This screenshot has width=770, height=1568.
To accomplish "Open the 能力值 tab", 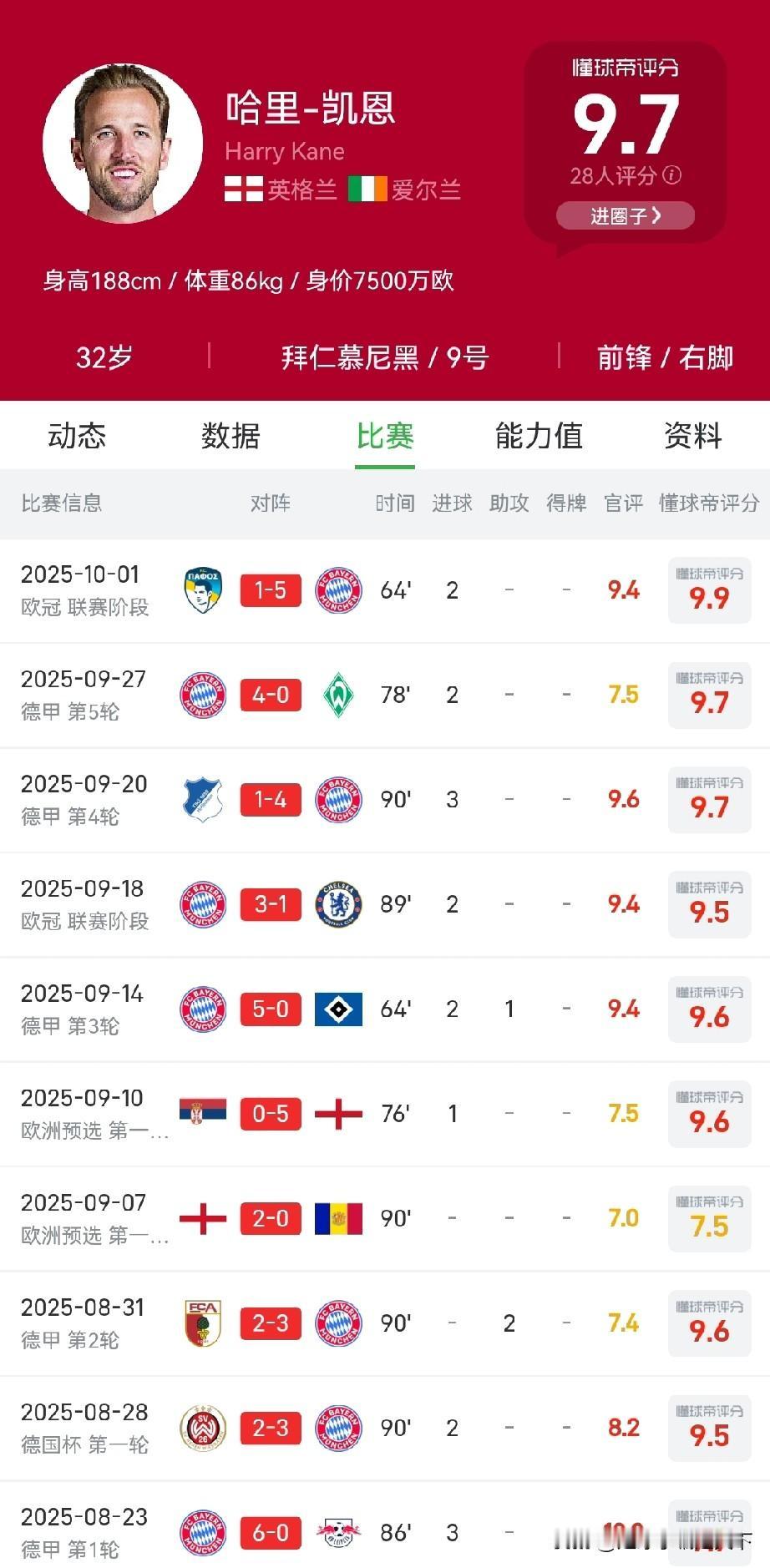I will coord(539,436).
